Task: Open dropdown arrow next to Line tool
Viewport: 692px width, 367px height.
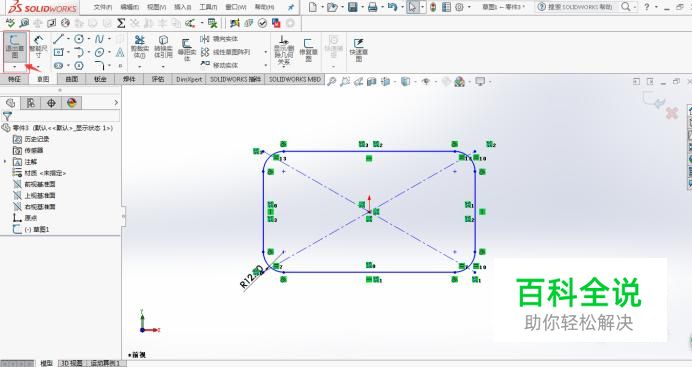Action: [68, 39]
